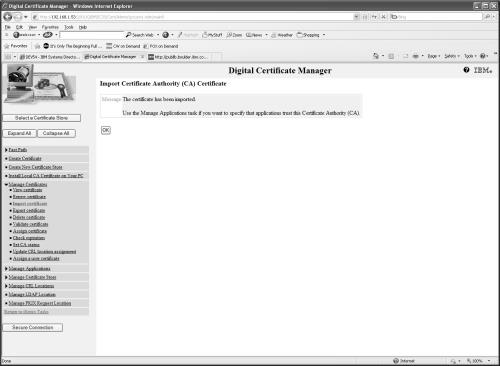Open the Manage LDAP Location link
The width and height of the screenshot is (500, 366).
point(32,294)
